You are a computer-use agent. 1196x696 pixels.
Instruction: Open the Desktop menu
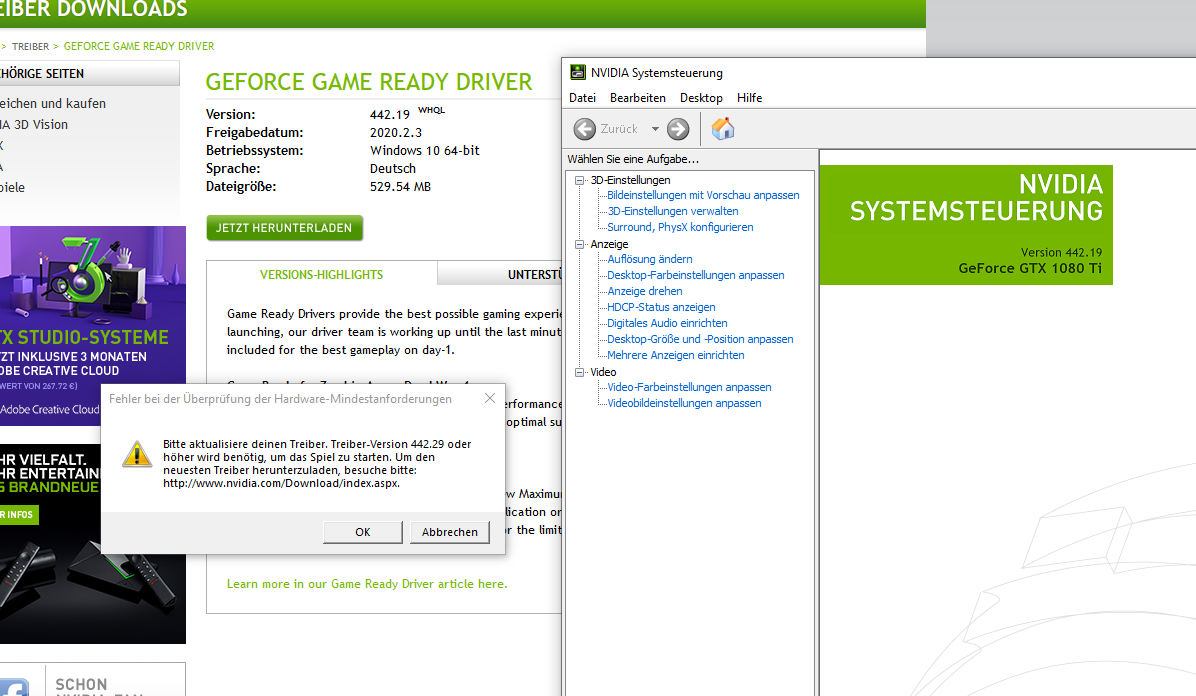(701, 98)
